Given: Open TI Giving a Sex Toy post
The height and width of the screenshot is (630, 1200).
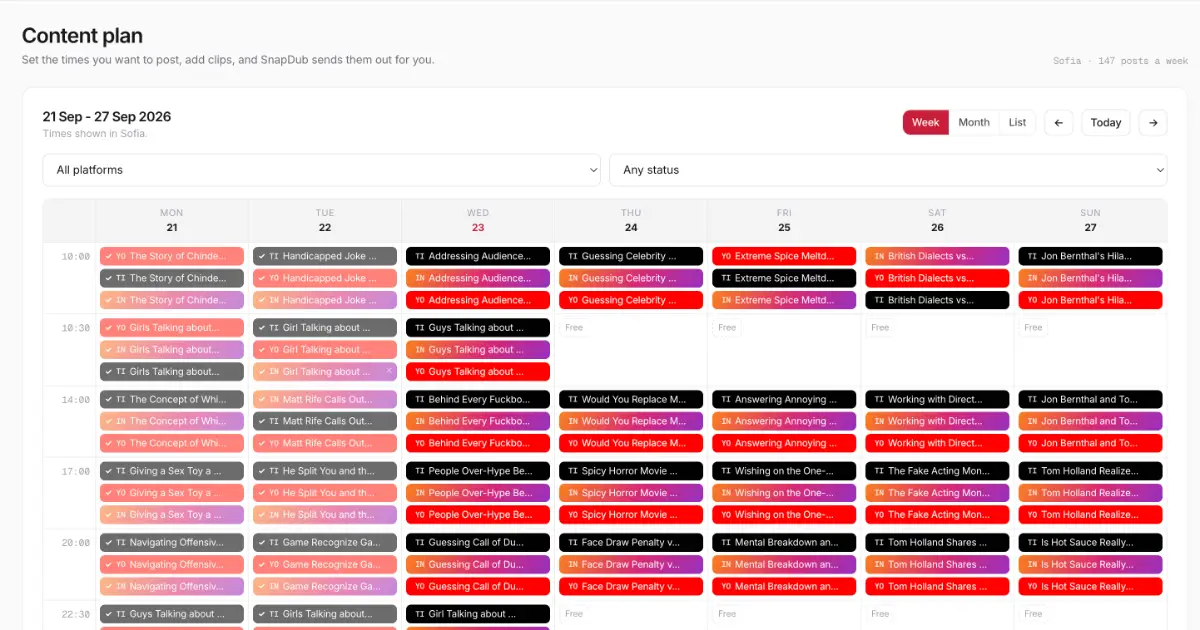Looking at the screenshot, I should 172,471.
